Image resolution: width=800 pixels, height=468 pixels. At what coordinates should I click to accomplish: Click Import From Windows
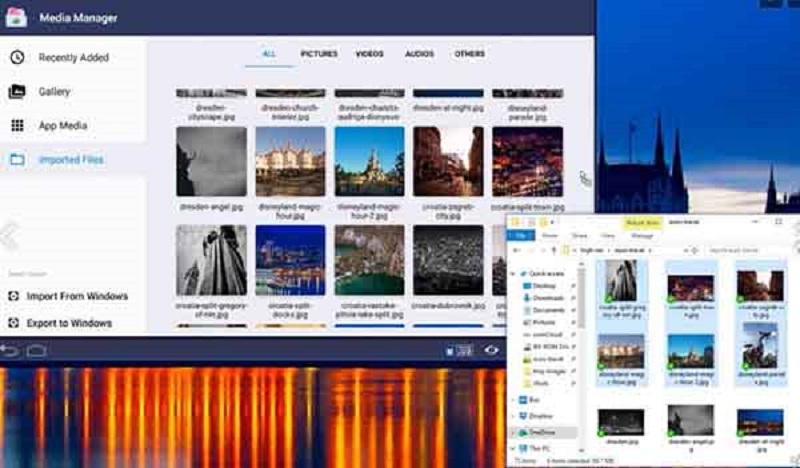point(76,297)
